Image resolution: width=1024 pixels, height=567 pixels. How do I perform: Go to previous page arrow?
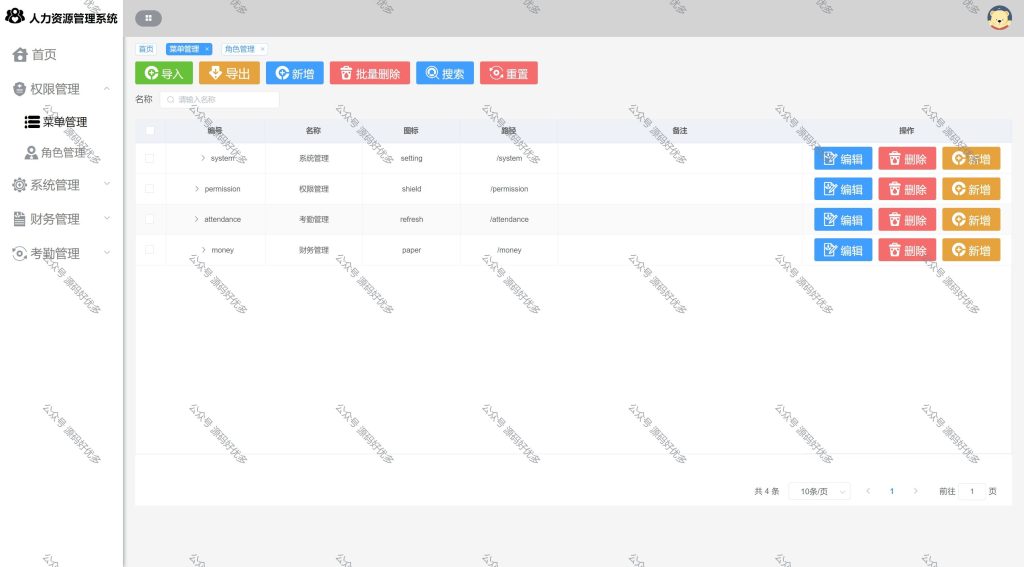pyautogui.click(x=868, y=491)
